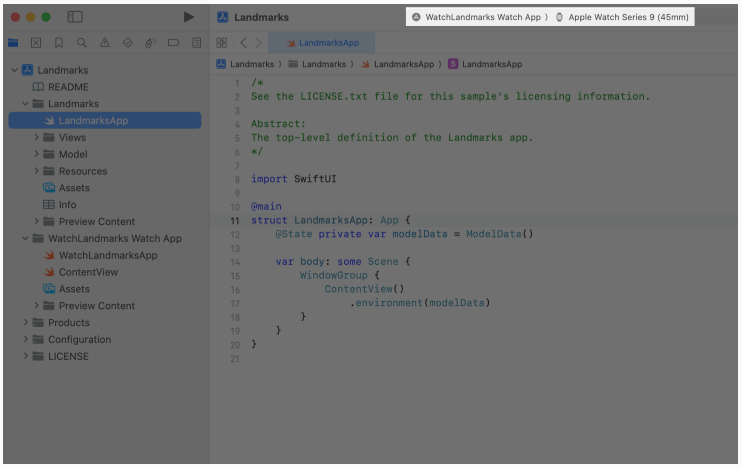Click the '@main' attribute in code
742x468 pixels.
[266, 206]
